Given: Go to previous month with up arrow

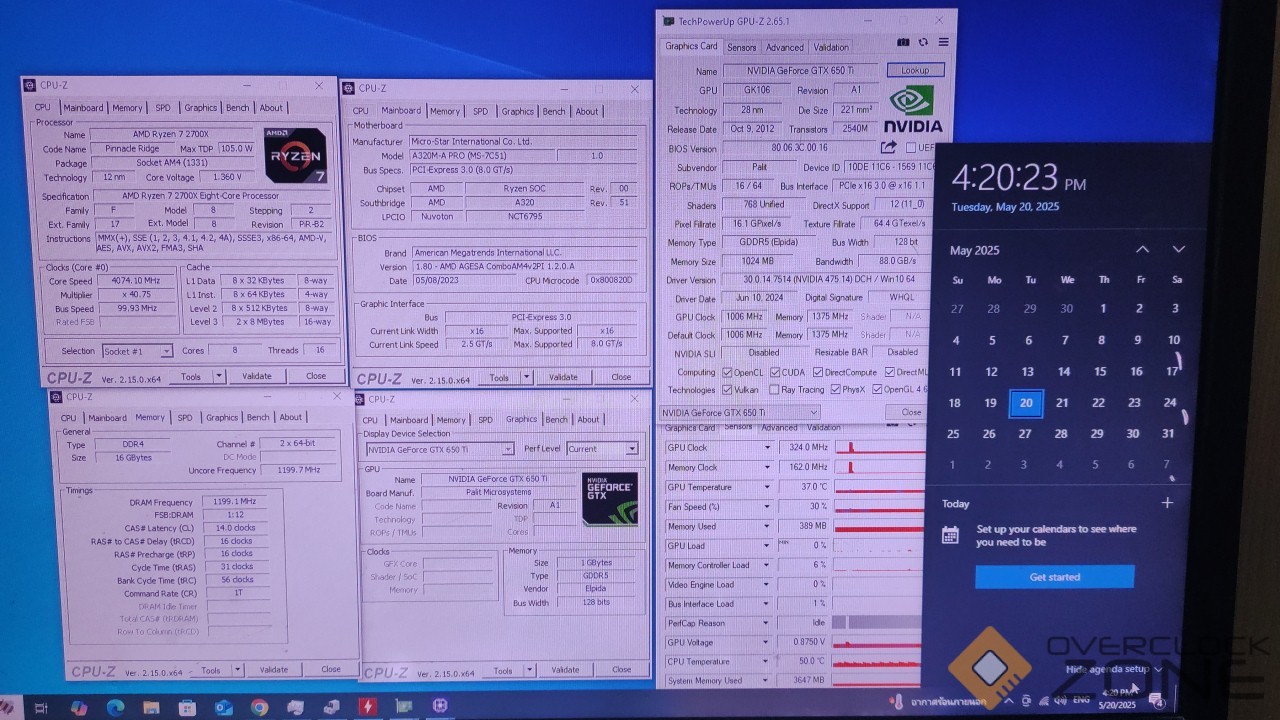Looking at the screenshot, I should pos(1142,249).
